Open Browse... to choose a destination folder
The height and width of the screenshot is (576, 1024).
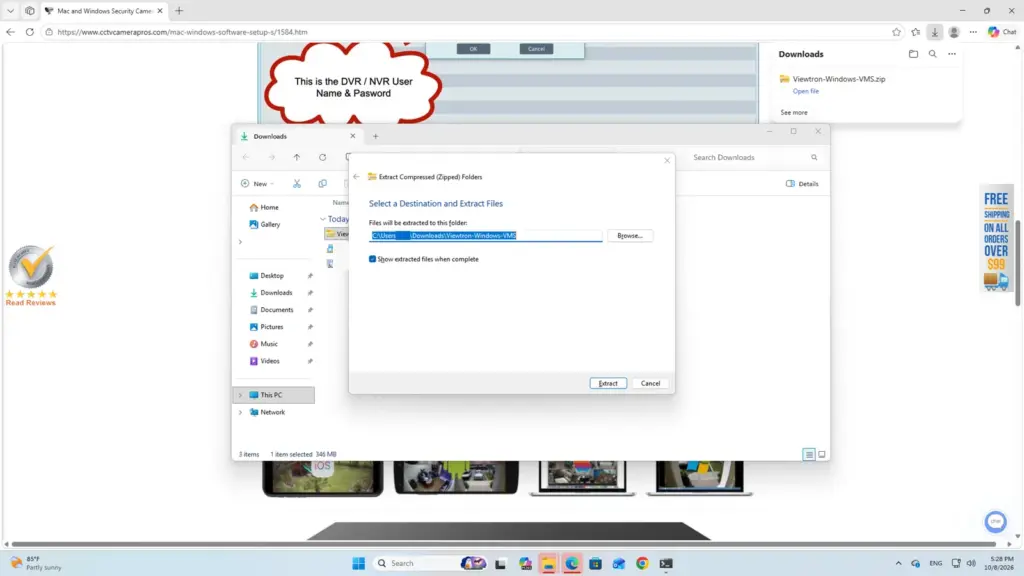point(630,236)
